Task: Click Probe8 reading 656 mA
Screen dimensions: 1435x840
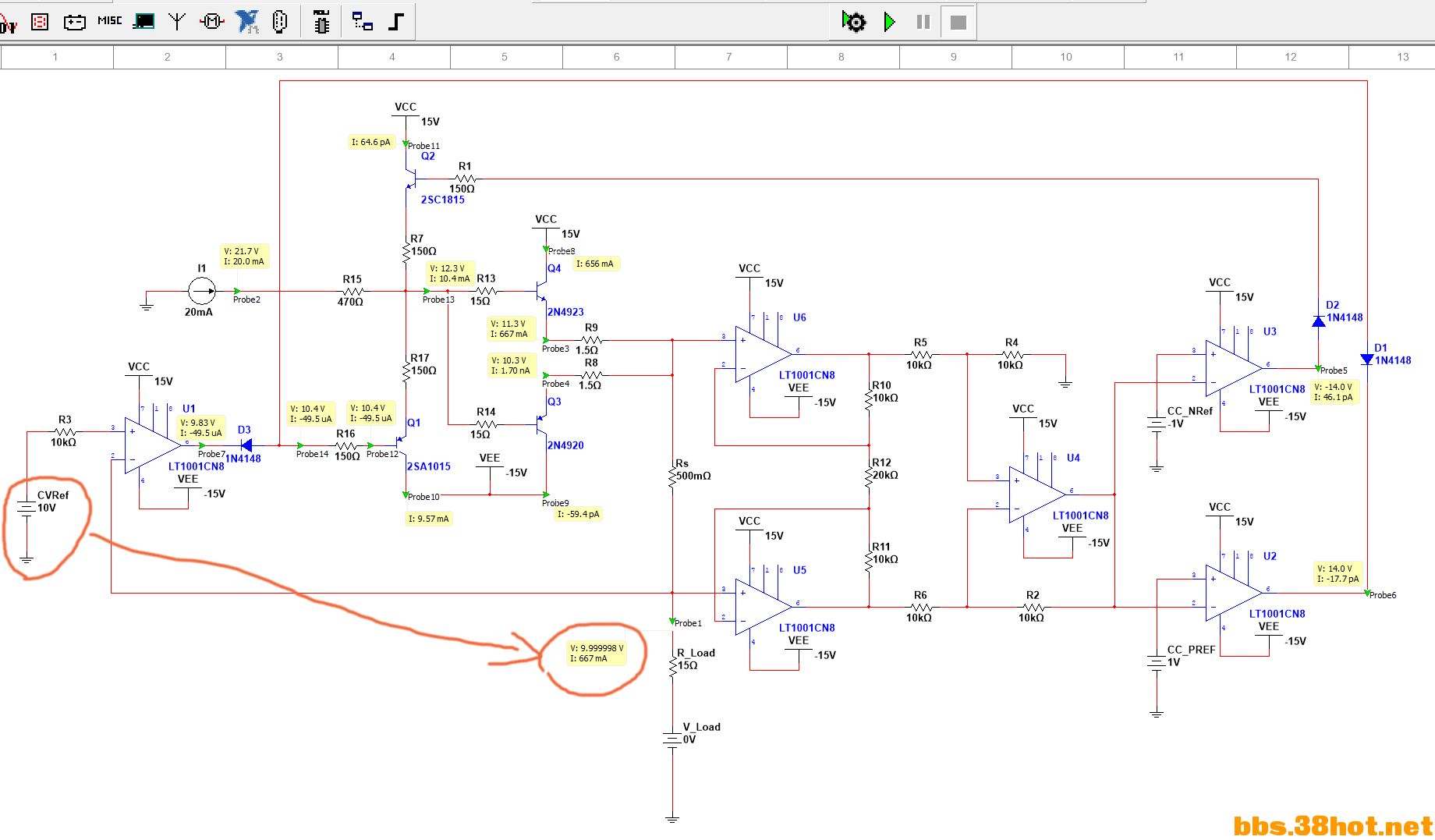Action: pyautogui.click(x=596, y=264)
